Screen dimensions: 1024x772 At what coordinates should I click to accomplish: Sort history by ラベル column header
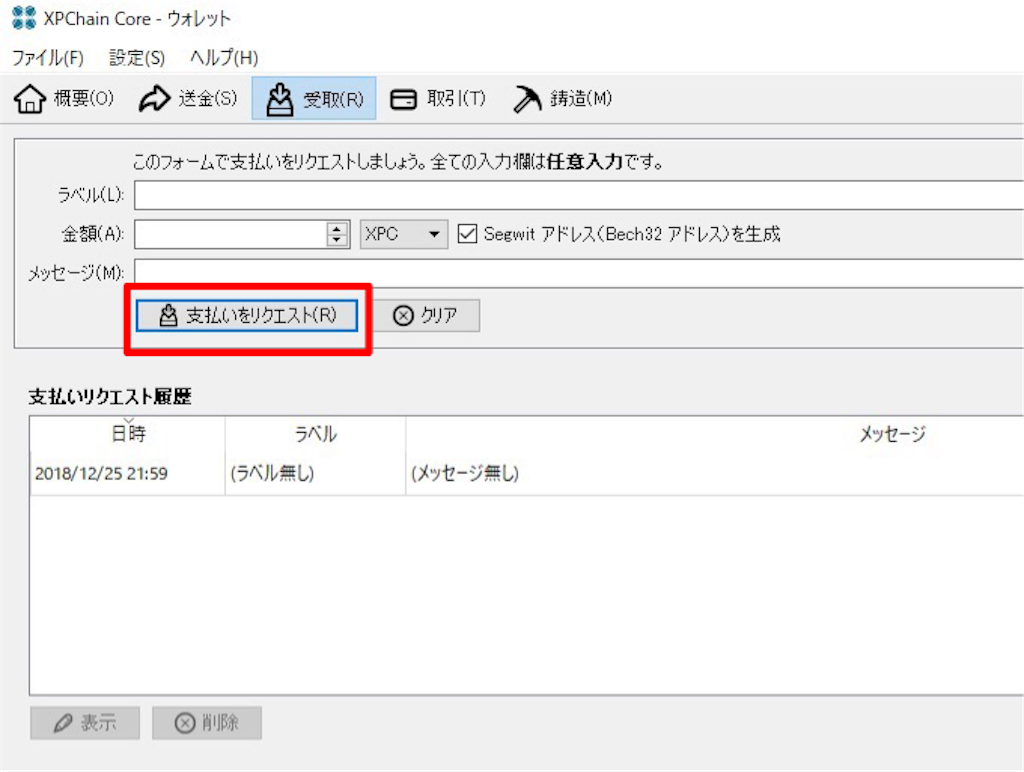(x=315, y=434)
